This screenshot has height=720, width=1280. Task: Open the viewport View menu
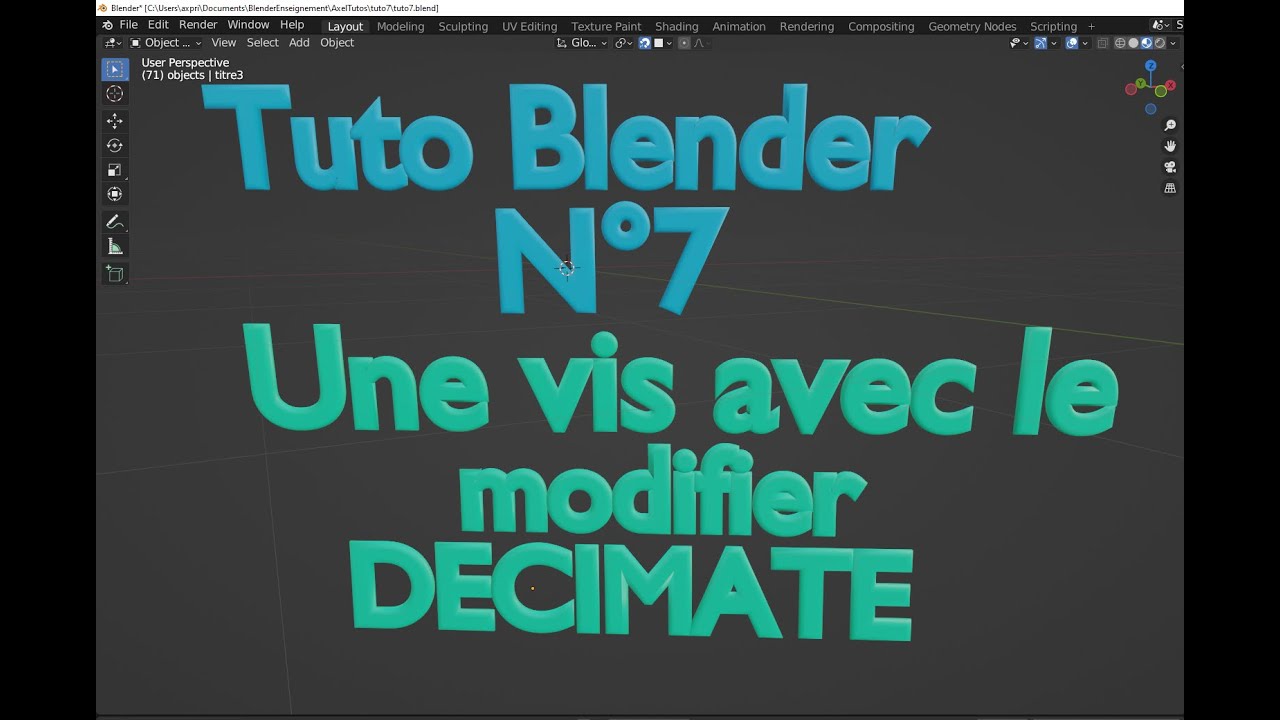point(224,43)
